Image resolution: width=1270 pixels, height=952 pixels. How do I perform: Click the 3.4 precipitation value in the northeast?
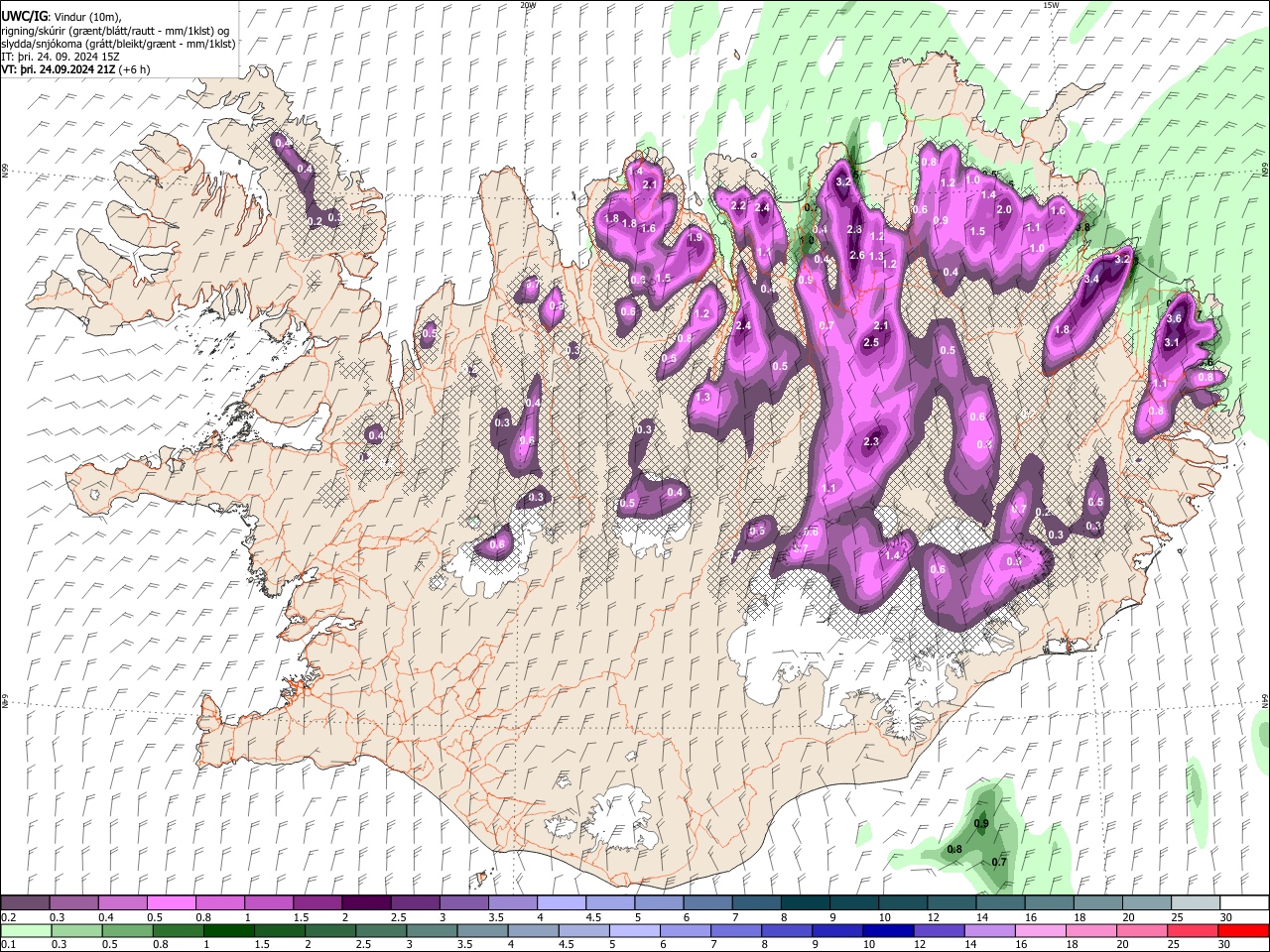(1091, 280)
